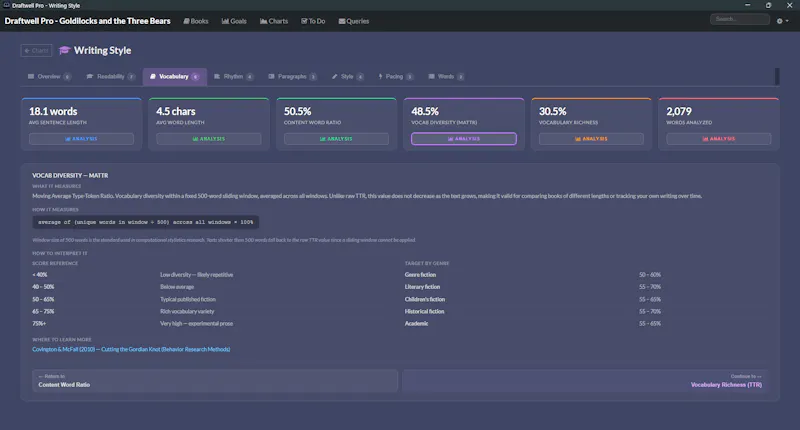Click the graduation cap Writing Style icon

coord(64,50)
